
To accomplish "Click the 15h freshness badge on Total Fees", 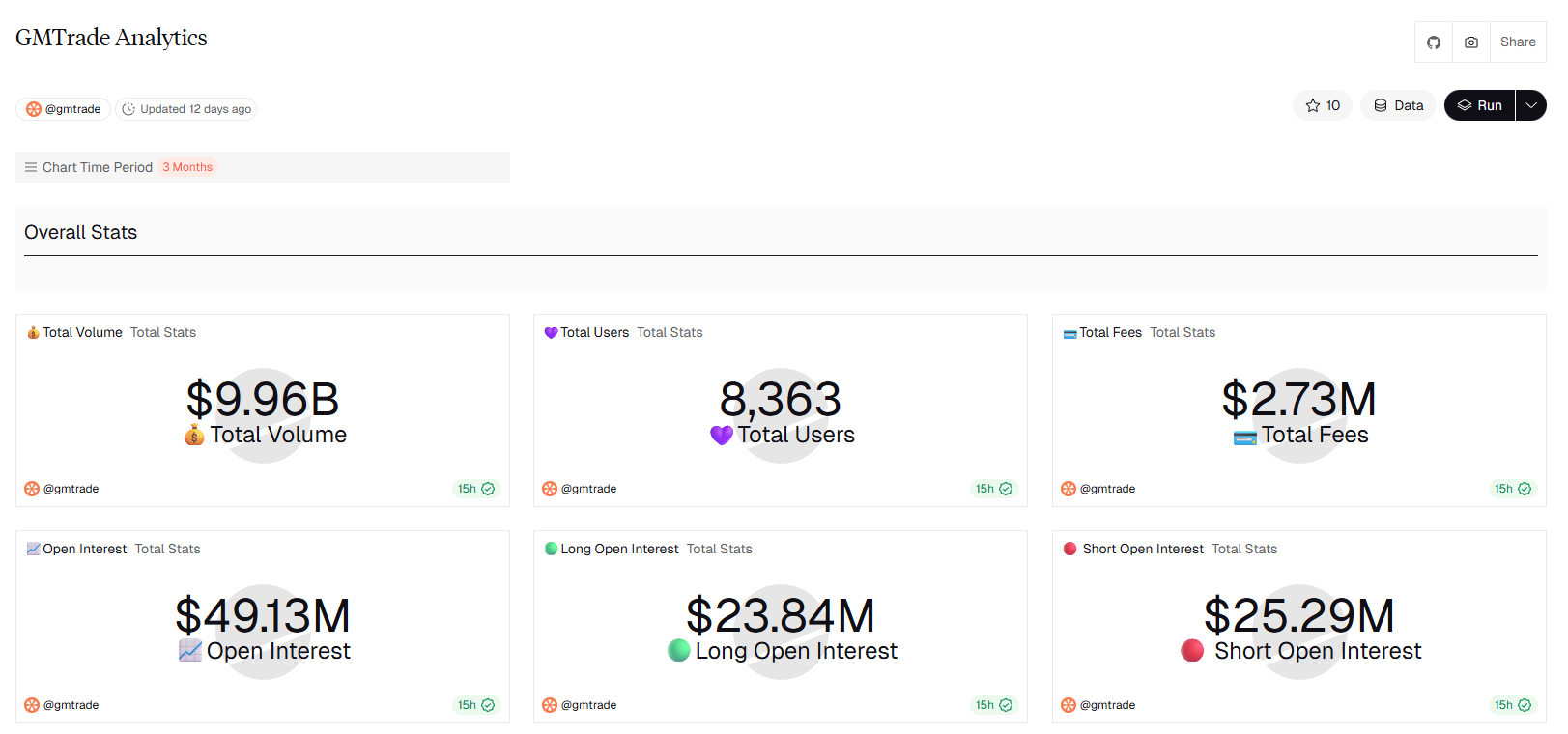I will point(1512,489).
